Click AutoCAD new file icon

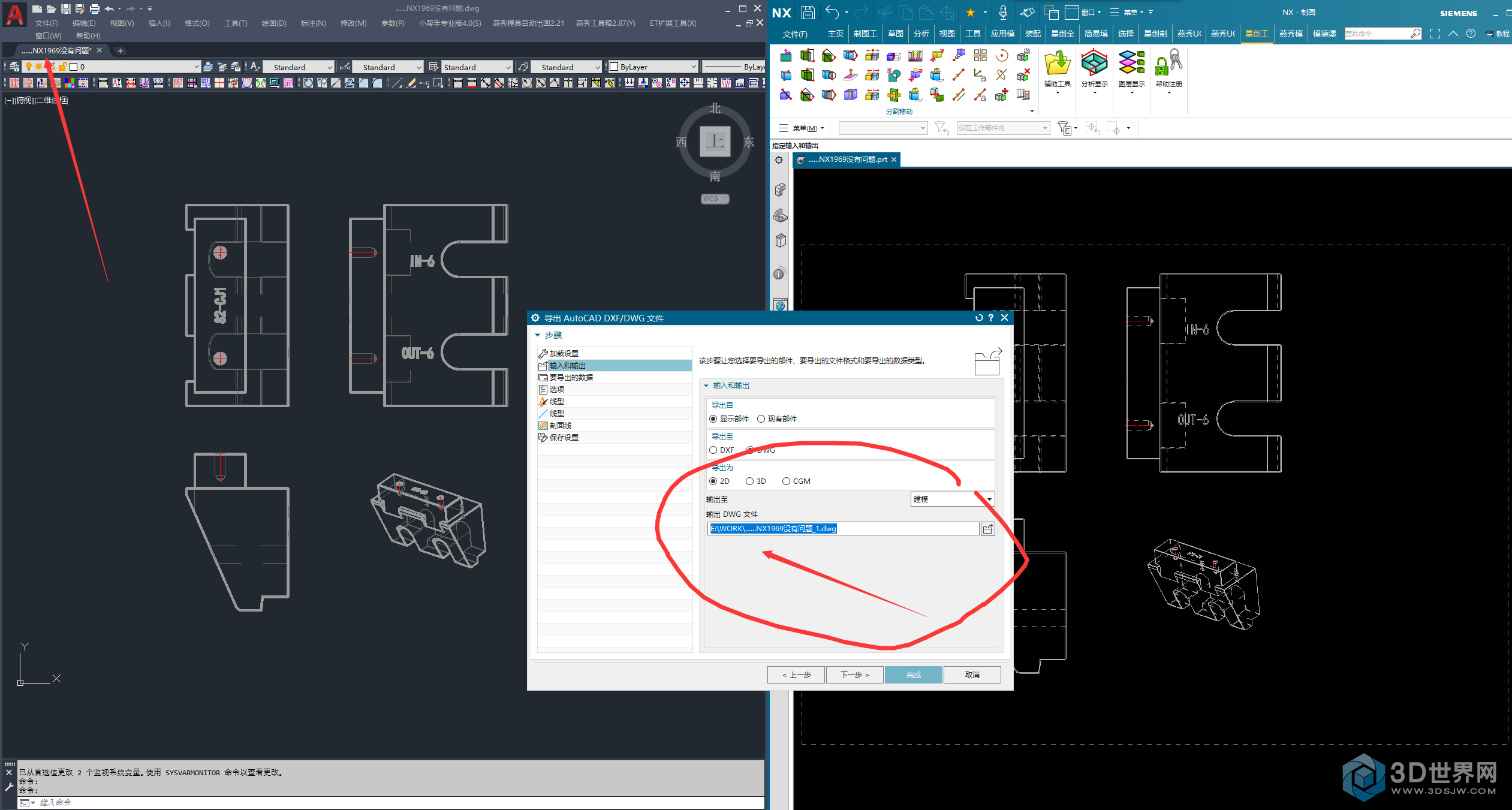(37, 9)
